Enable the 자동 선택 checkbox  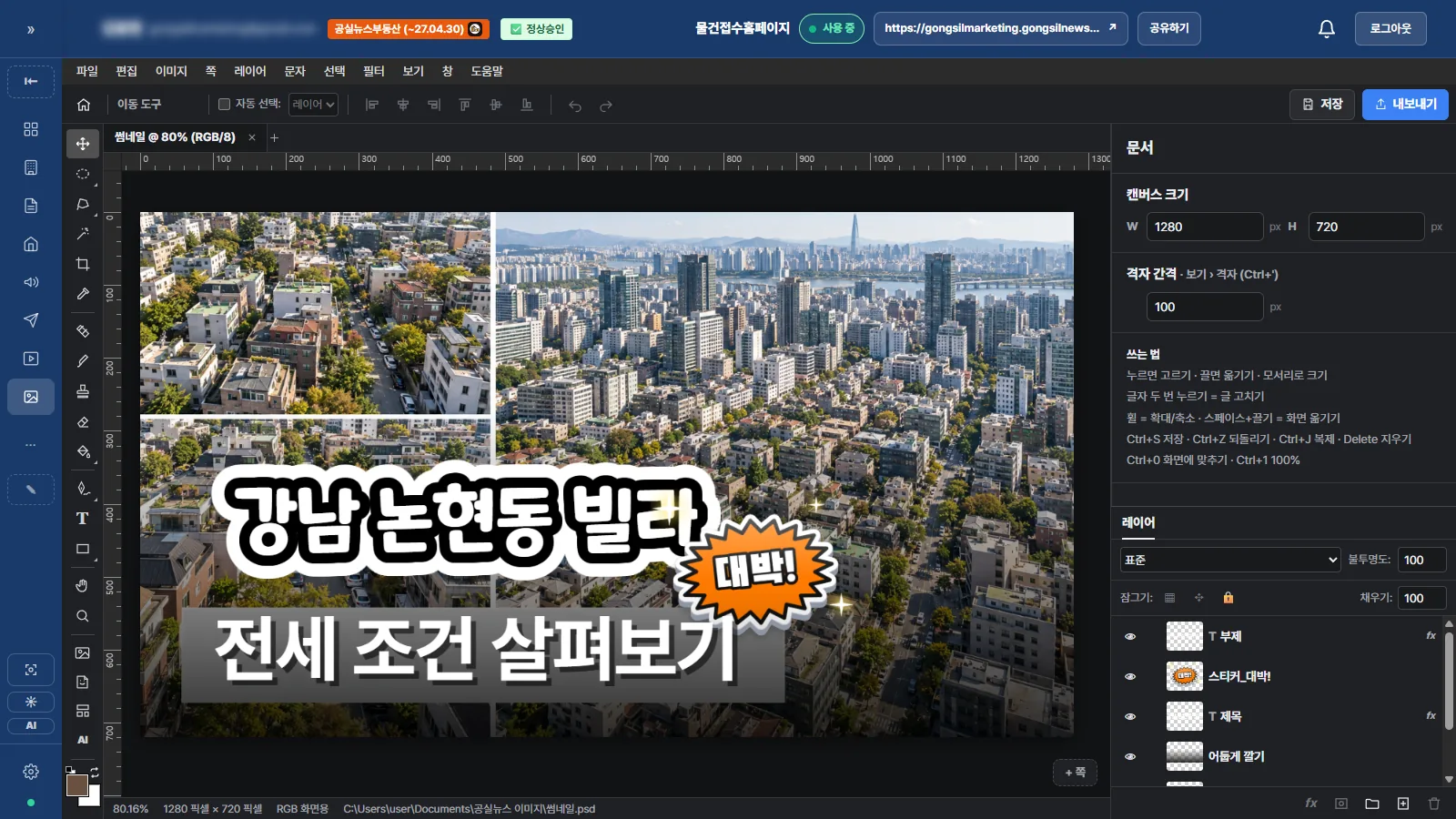coord(224,105)
